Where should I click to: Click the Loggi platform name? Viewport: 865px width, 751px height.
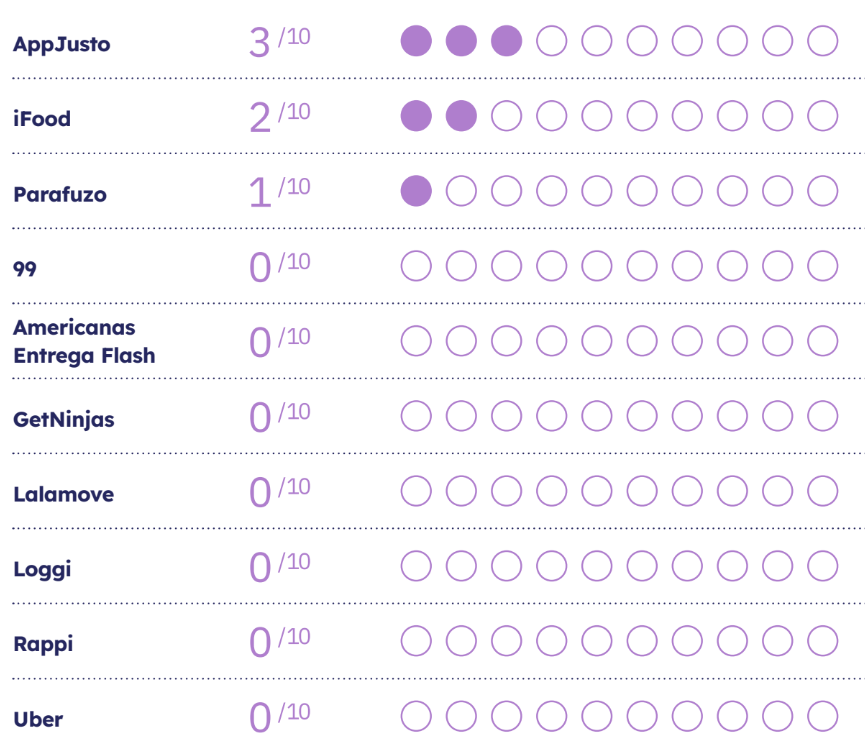[42, 569]
